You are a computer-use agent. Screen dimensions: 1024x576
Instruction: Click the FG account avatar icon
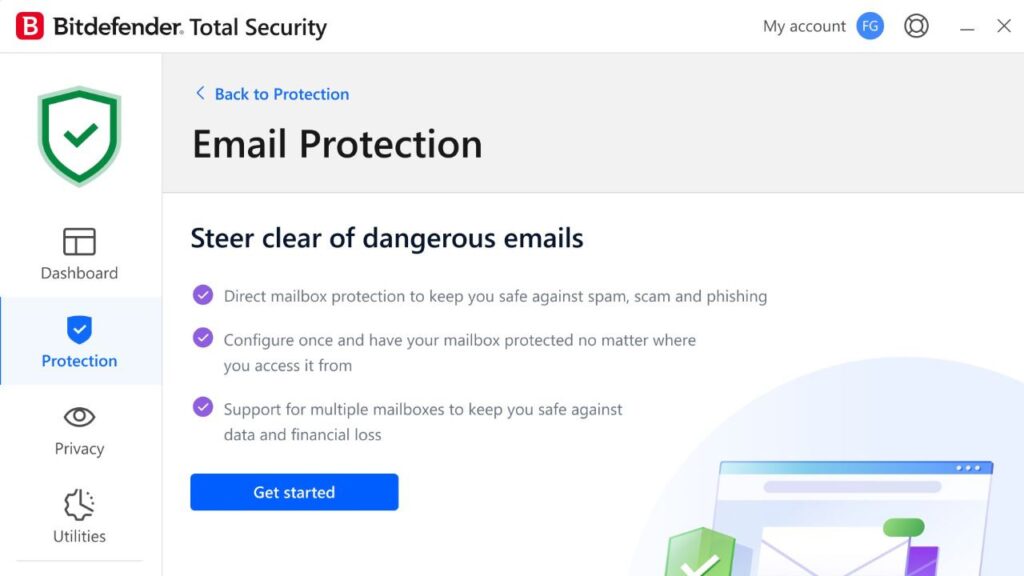tap(870, 25)
